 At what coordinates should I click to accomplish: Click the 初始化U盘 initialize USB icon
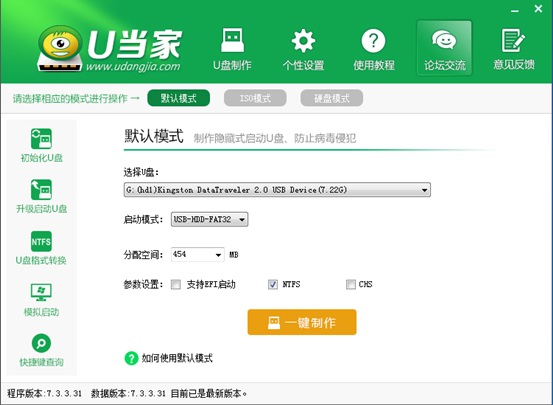click(41, 139)
